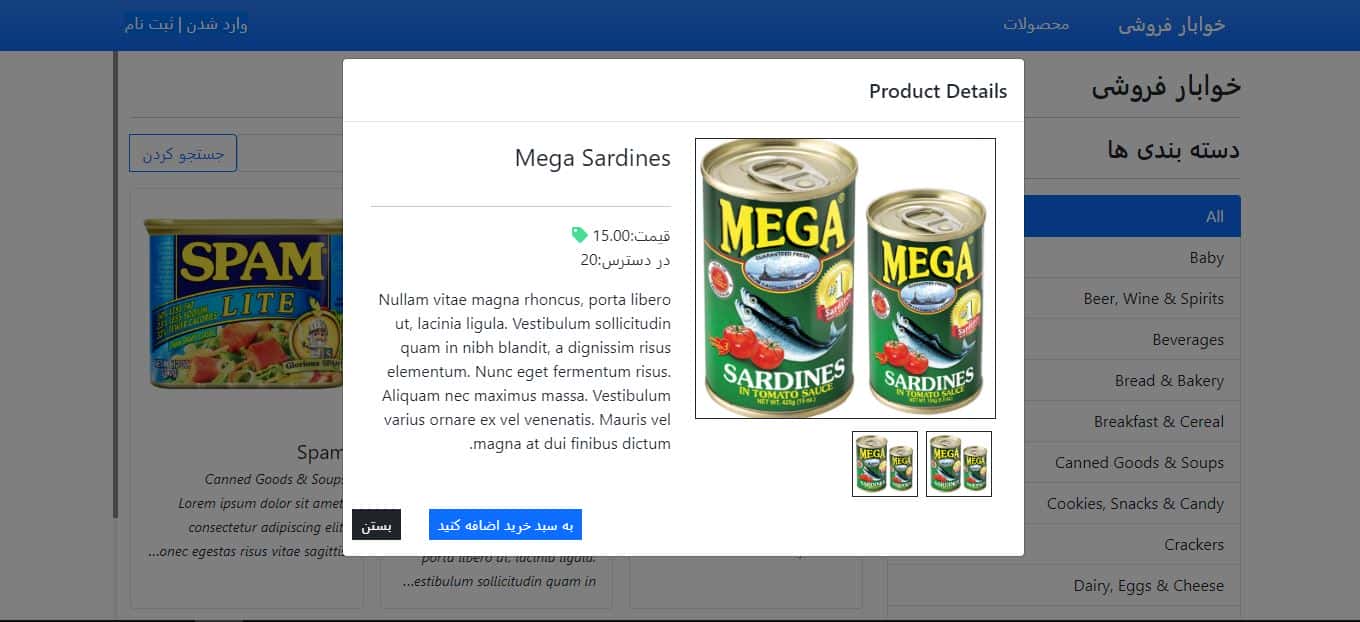Click the جستجو کردن search button
The image size is (1360, 622).
[183, 153]
